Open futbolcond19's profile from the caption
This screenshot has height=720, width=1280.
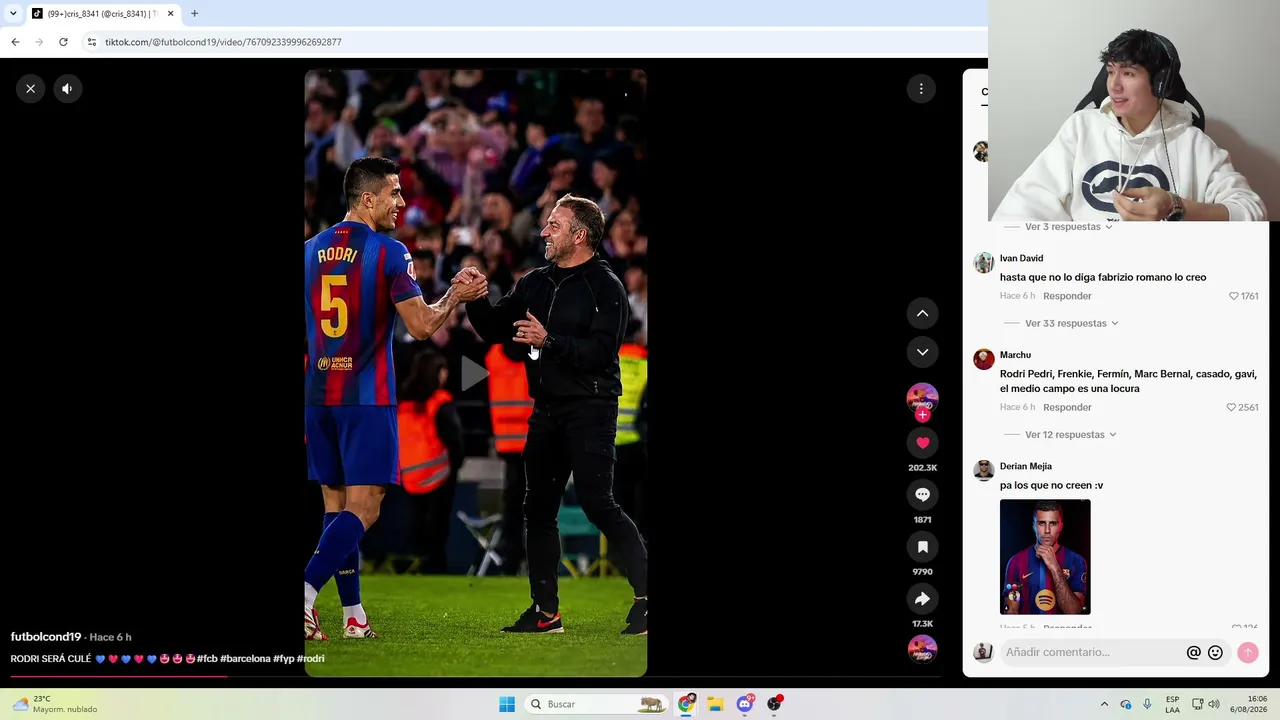[x=46, y=637]
